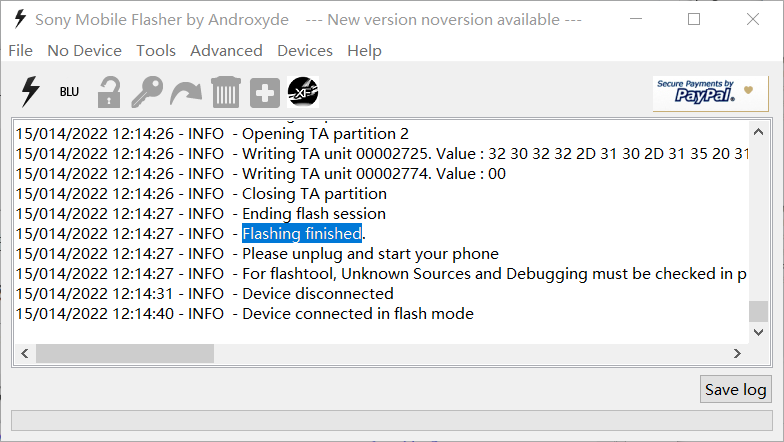Click the curved arrow icon in toolbar
The image size is (784, 442).
(x=186, y=93)
